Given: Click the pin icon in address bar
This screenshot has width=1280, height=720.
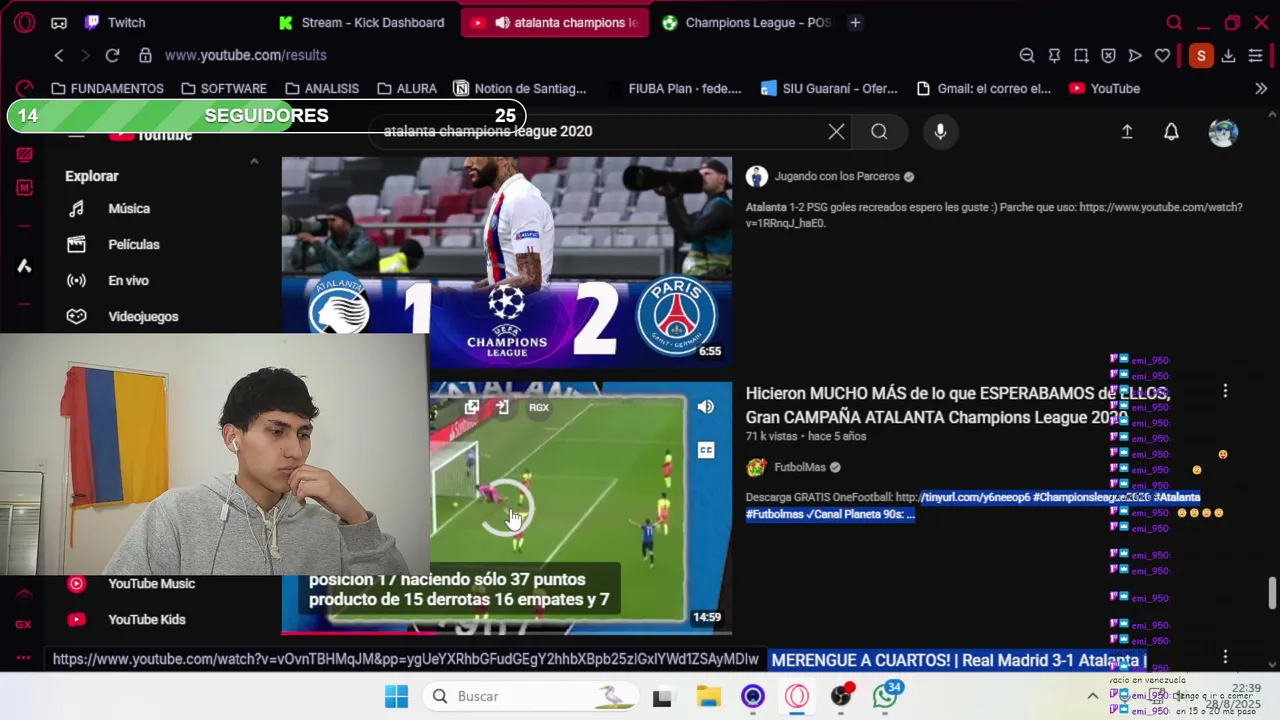Looking at the screenshot, I should coord(1054,56).
